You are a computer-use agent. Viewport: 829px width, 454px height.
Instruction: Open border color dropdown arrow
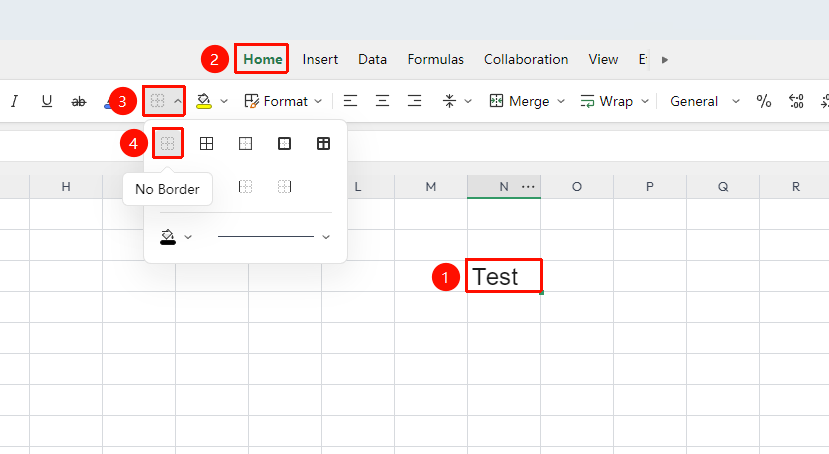click(188, 237)
